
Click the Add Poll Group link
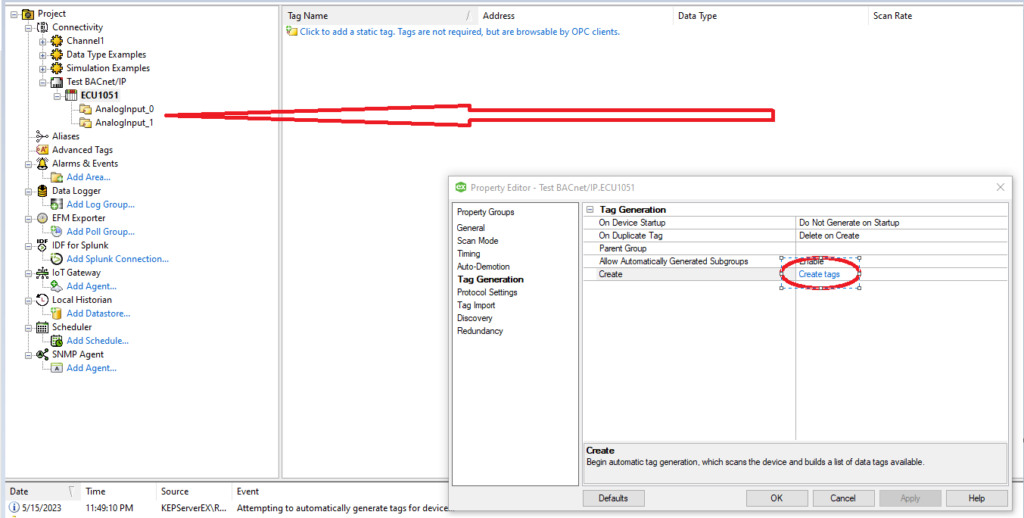coord(101,232)
